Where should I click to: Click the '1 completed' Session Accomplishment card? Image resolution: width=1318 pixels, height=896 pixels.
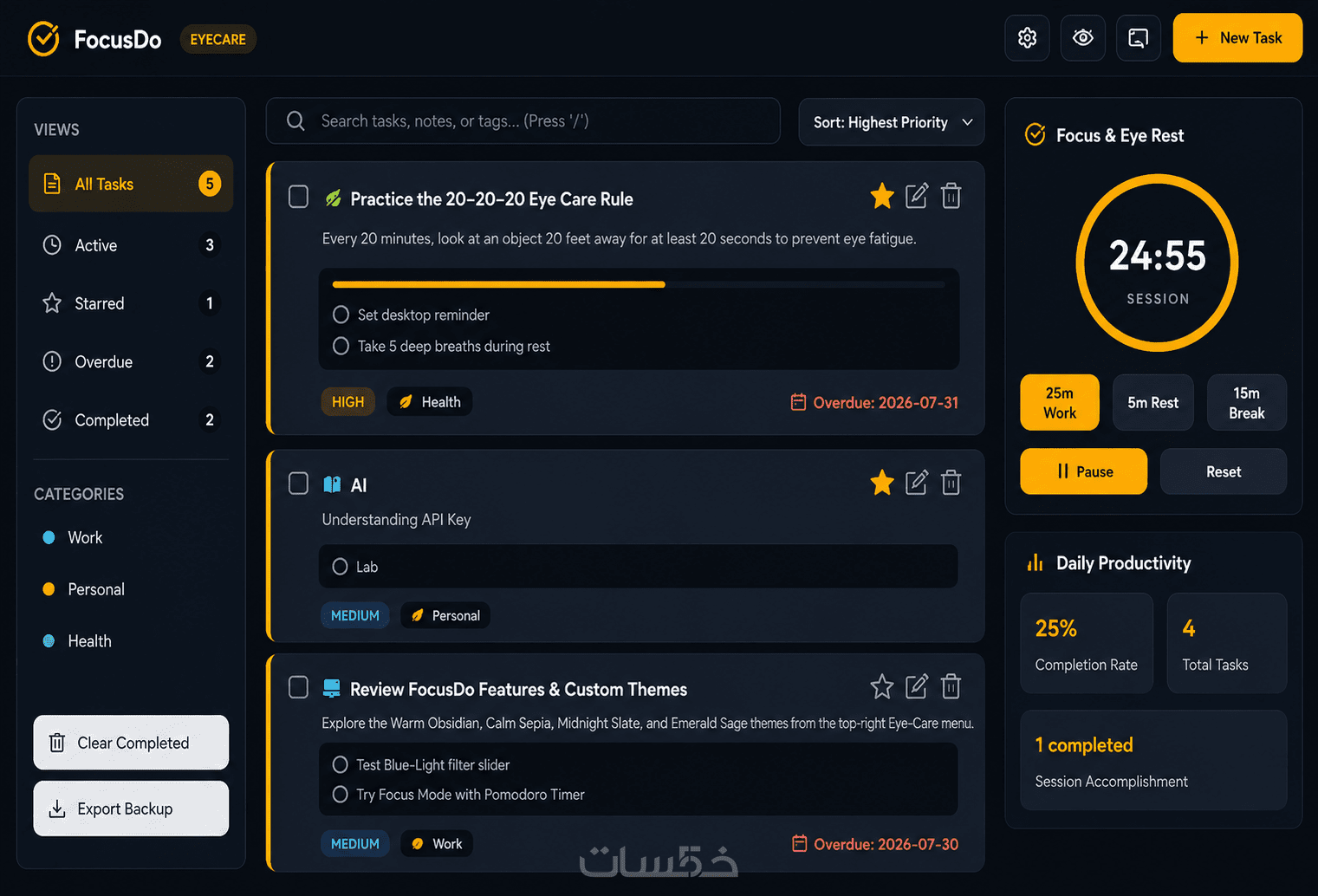point(1153,761)
